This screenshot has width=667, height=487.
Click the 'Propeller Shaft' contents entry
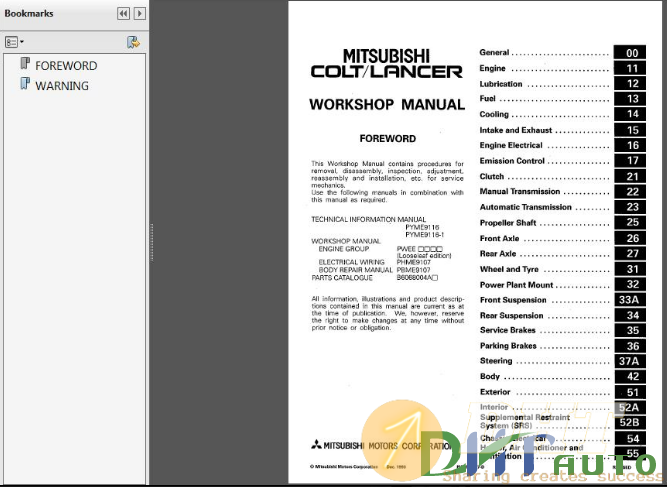click(x=508, y=223)
